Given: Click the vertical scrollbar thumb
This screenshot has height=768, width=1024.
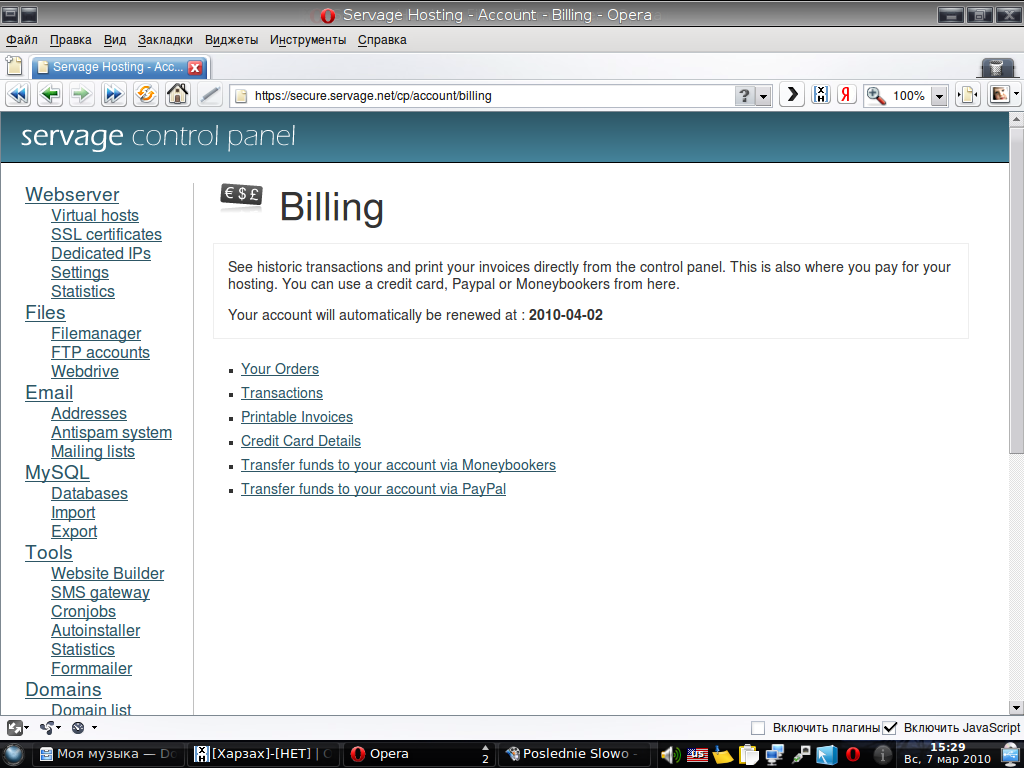Looking at the screenshot, I should (1016, 289).
